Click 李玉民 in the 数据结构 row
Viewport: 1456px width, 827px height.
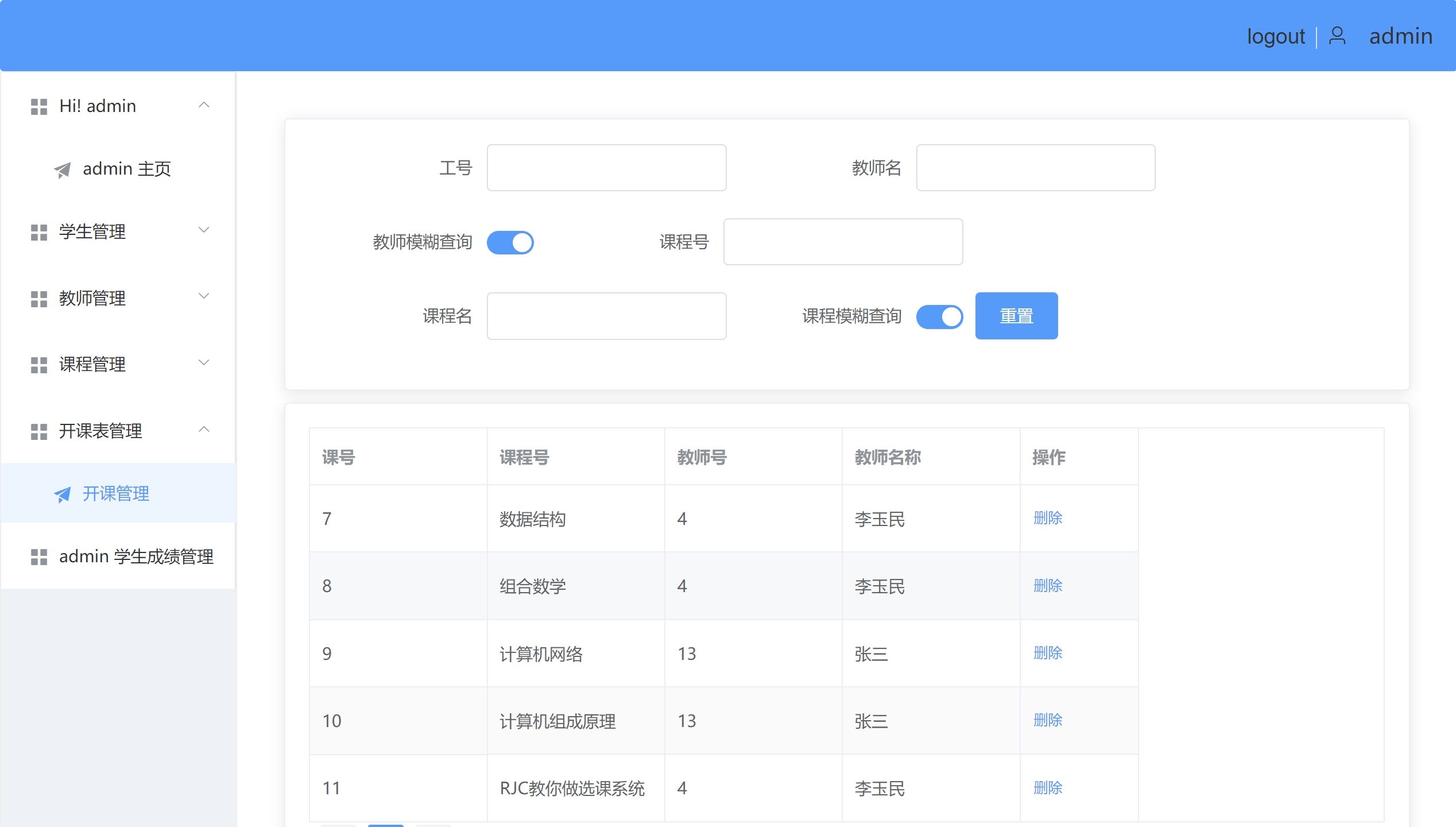(880, 519)
